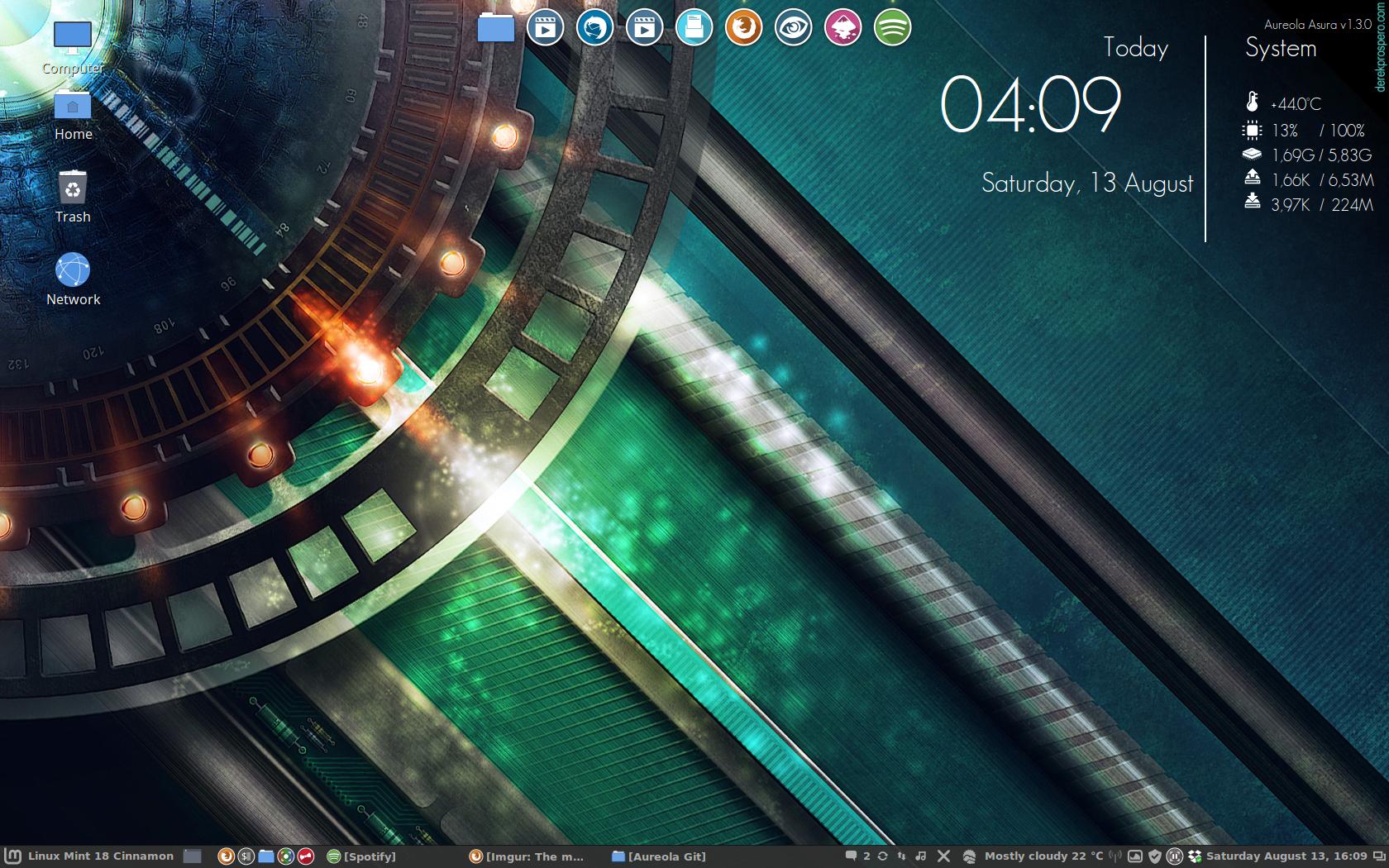Click the +440°C temperature reading
The width and height of the screenshot is (1389, 868).
(1296, 104)
